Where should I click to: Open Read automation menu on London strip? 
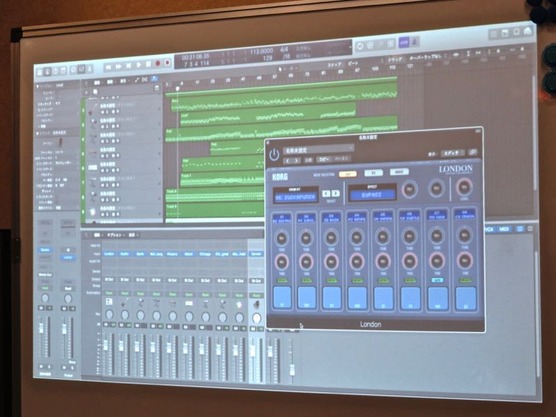(x=109, y=293)
